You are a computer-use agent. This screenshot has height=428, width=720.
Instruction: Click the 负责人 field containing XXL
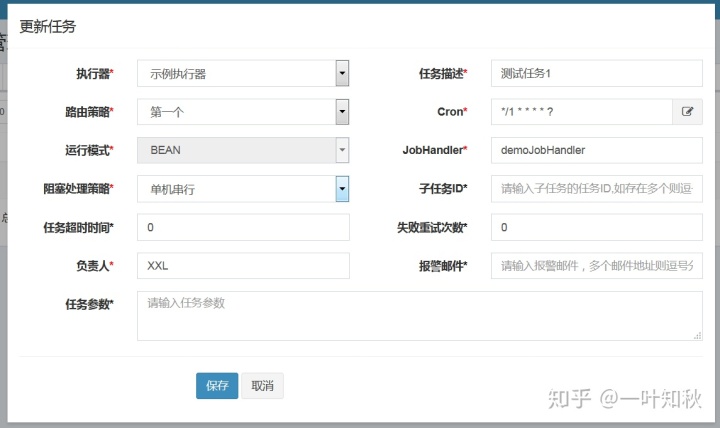point(243,265)
